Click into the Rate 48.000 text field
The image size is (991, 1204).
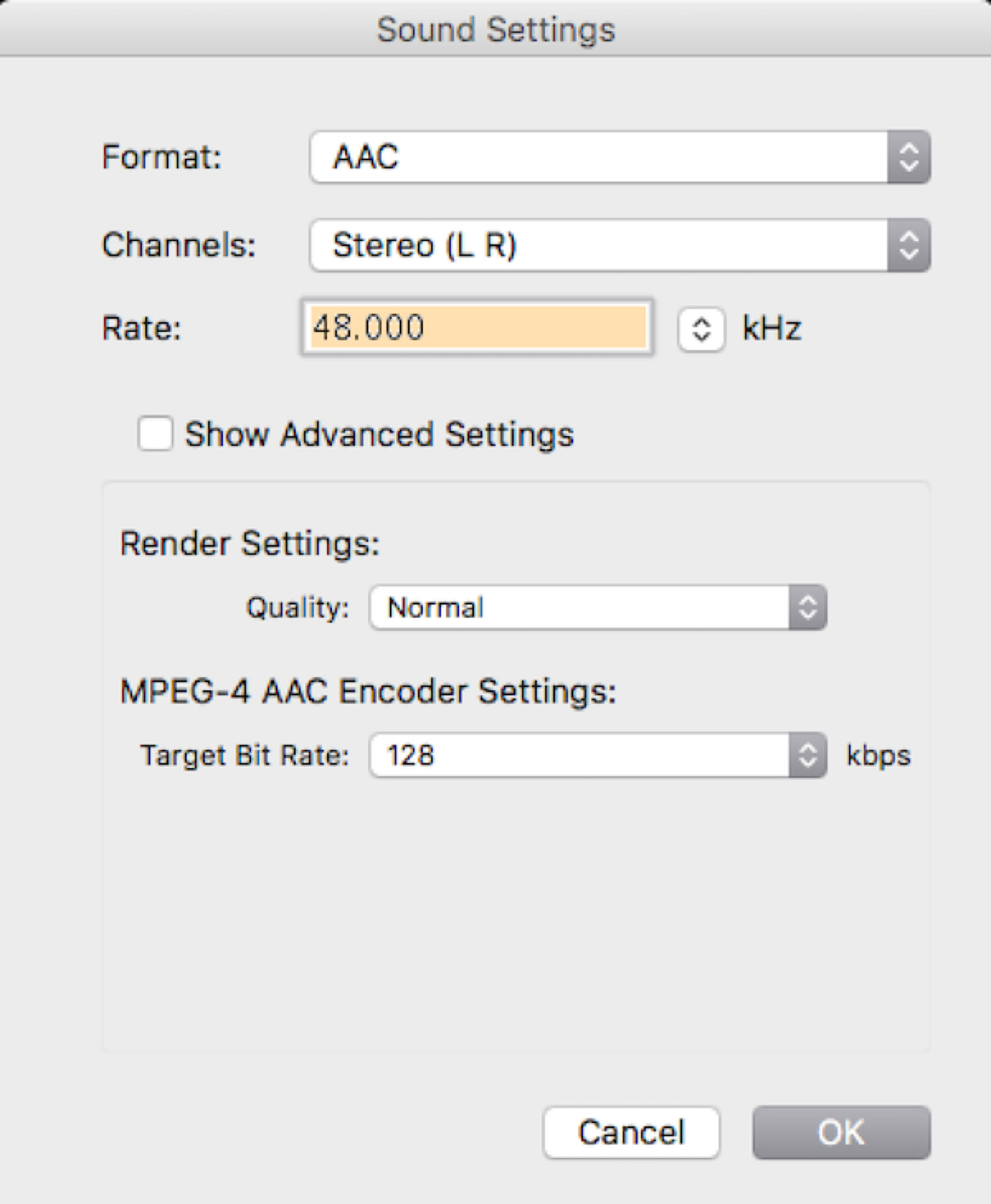pyautogui.click(x=477, y=327)
